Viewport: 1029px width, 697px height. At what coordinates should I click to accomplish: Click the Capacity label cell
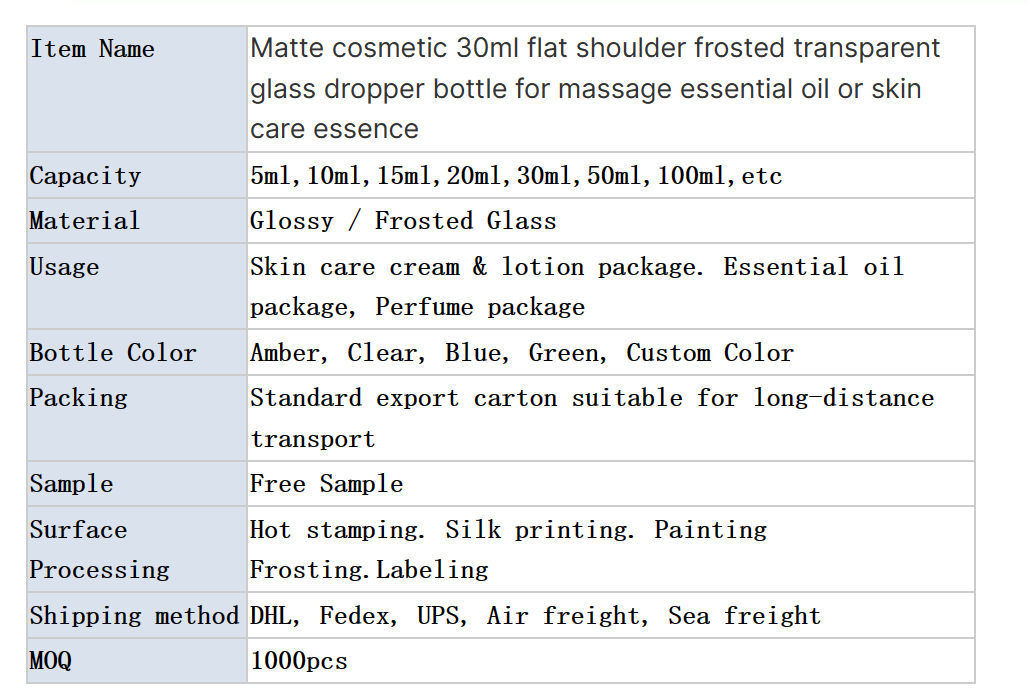pos(136,175)
